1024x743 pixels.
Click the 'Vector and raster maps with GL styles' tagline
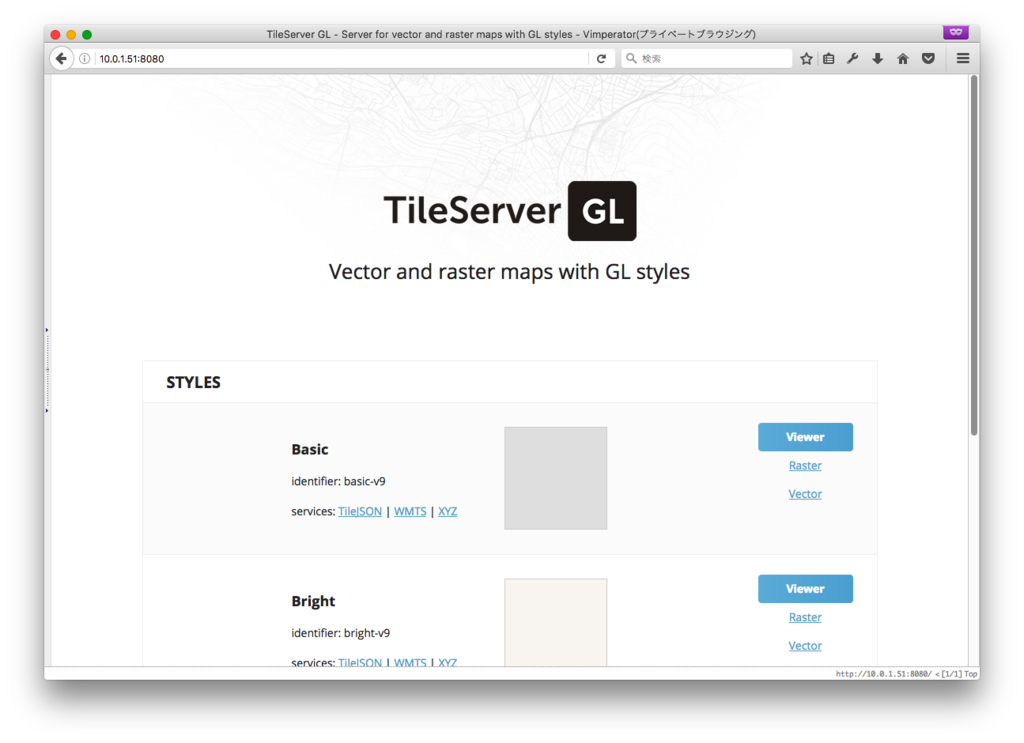(509, 272)
